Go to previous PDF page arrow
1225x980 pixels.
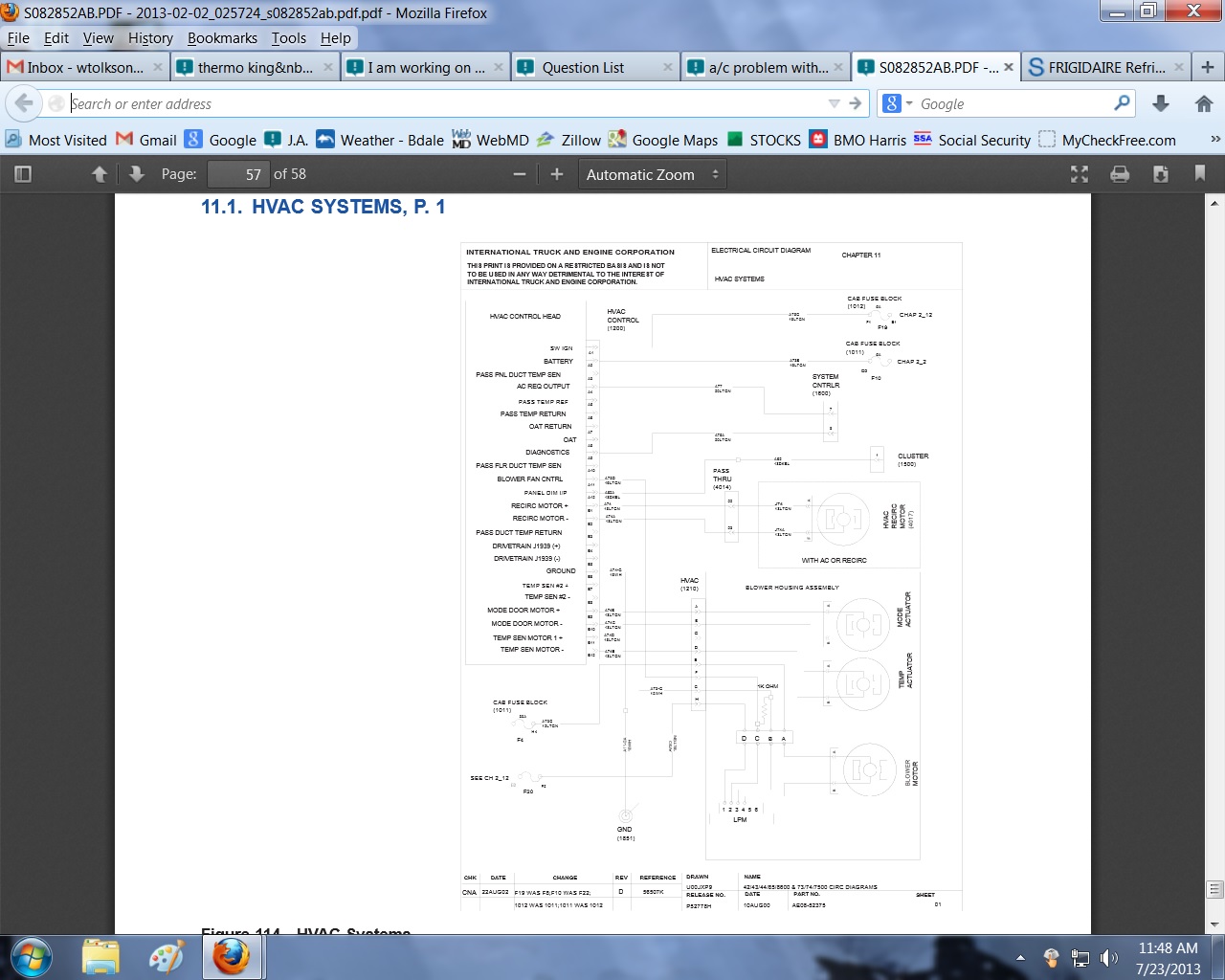click(x=100, y=174)
